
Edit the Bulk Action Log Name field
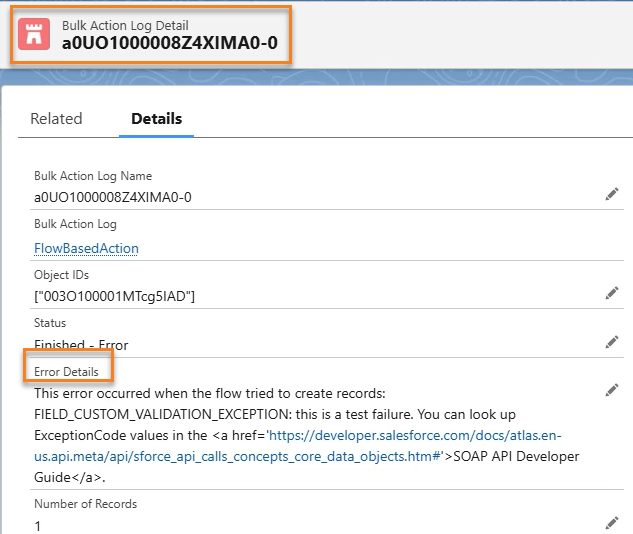(x=612, y=195)
